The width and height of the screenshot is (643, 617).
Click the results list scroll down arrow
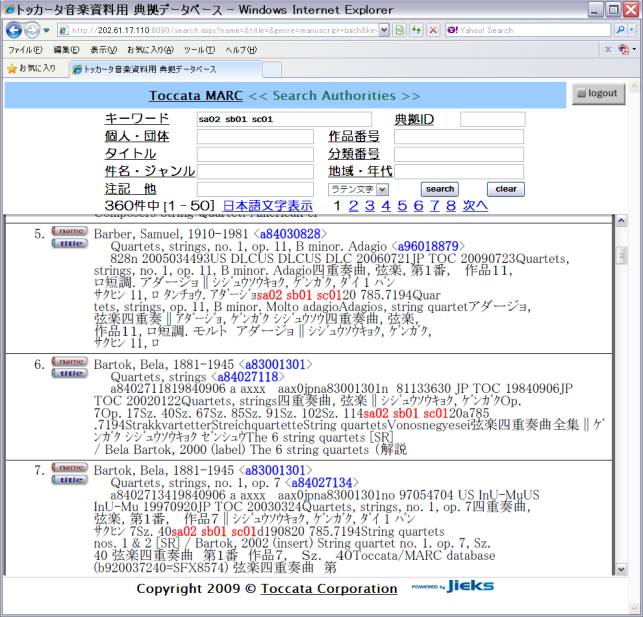point(621,569)
